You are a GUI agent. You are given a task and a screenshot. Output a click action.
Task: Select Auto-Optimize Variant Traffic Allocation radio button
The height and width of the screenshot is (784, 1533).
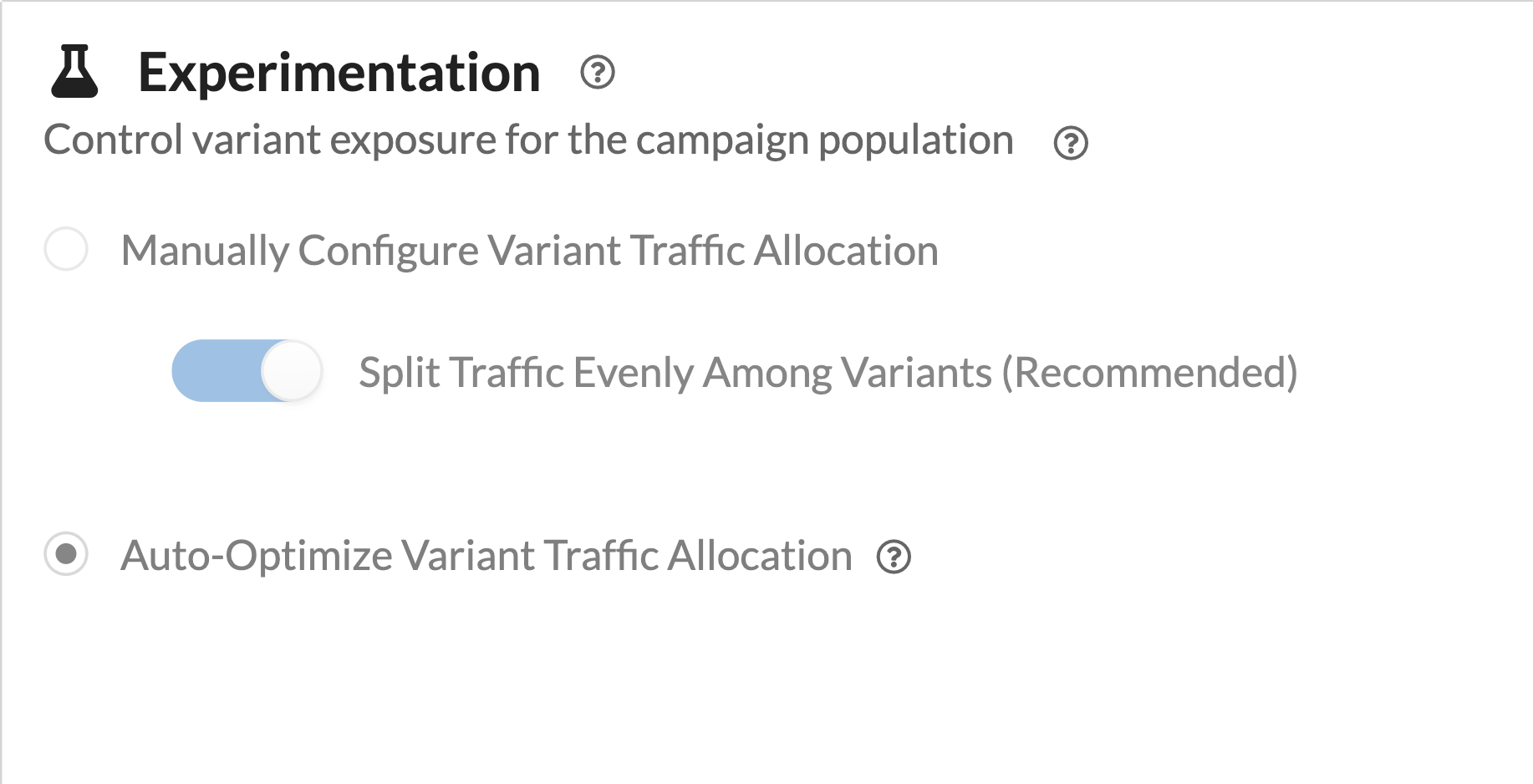pyautogui.click(x=66, y=554)
